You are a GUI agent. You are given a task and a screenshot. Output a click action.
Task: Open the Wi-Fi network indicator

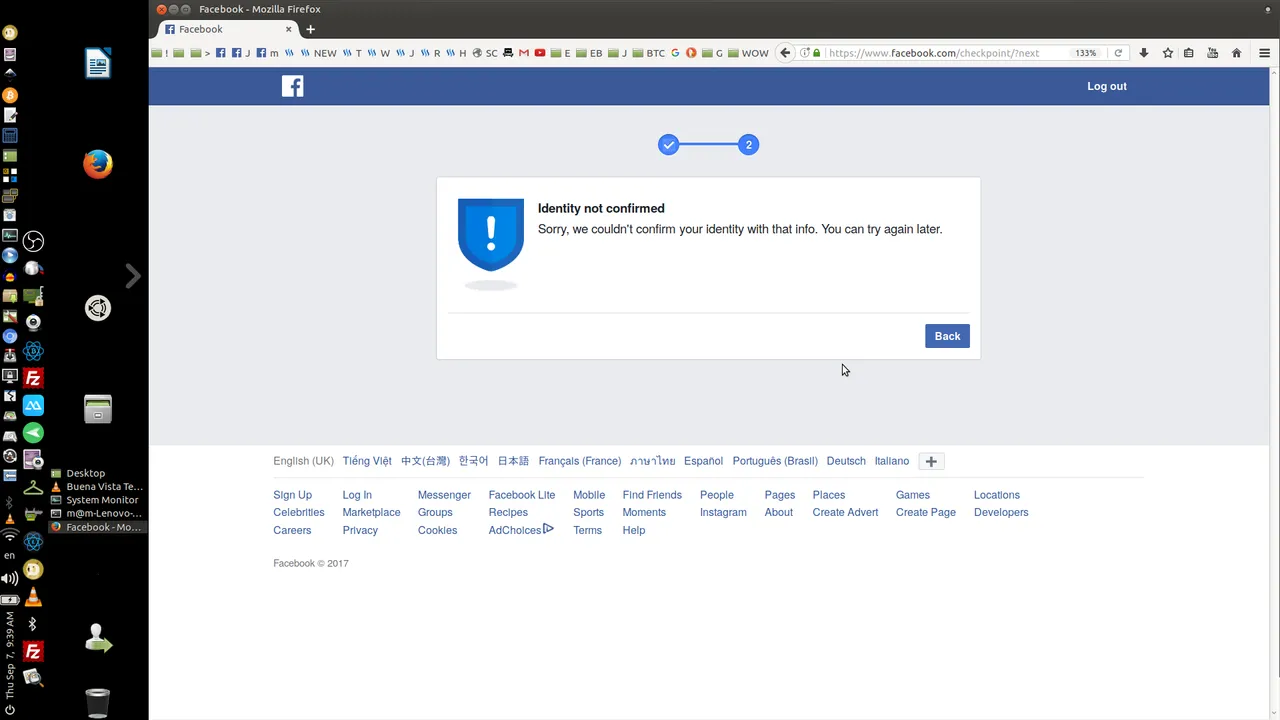tap(10, 537)
